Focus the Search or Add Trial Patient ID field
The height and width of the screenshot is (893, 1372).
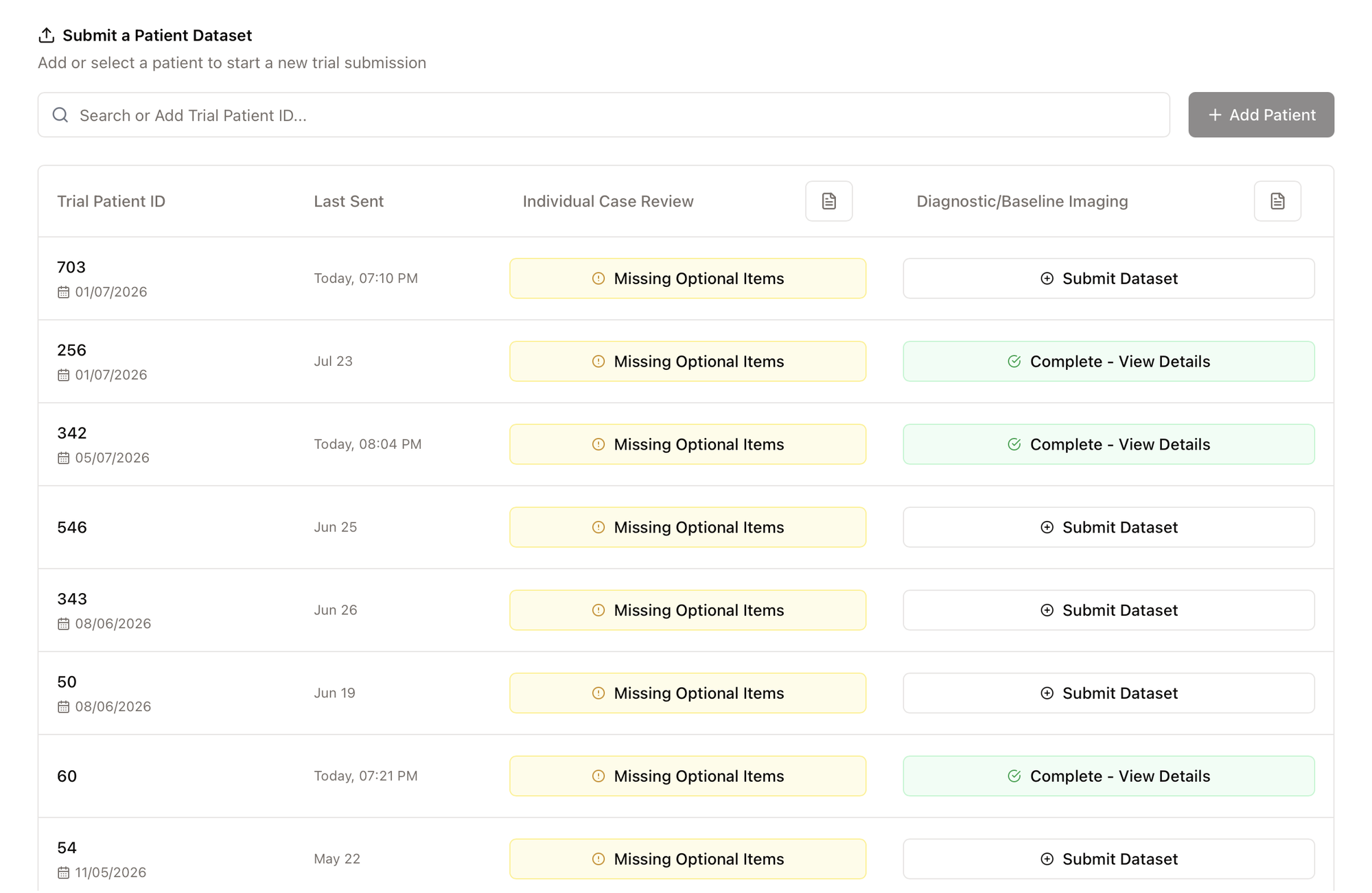coord(604,115)
